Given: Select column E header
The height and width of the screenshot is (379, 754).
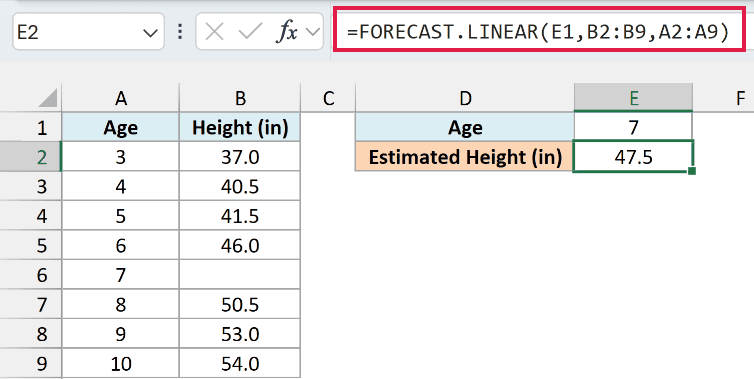Looking at the screenshot, I should tap(633, 98).
